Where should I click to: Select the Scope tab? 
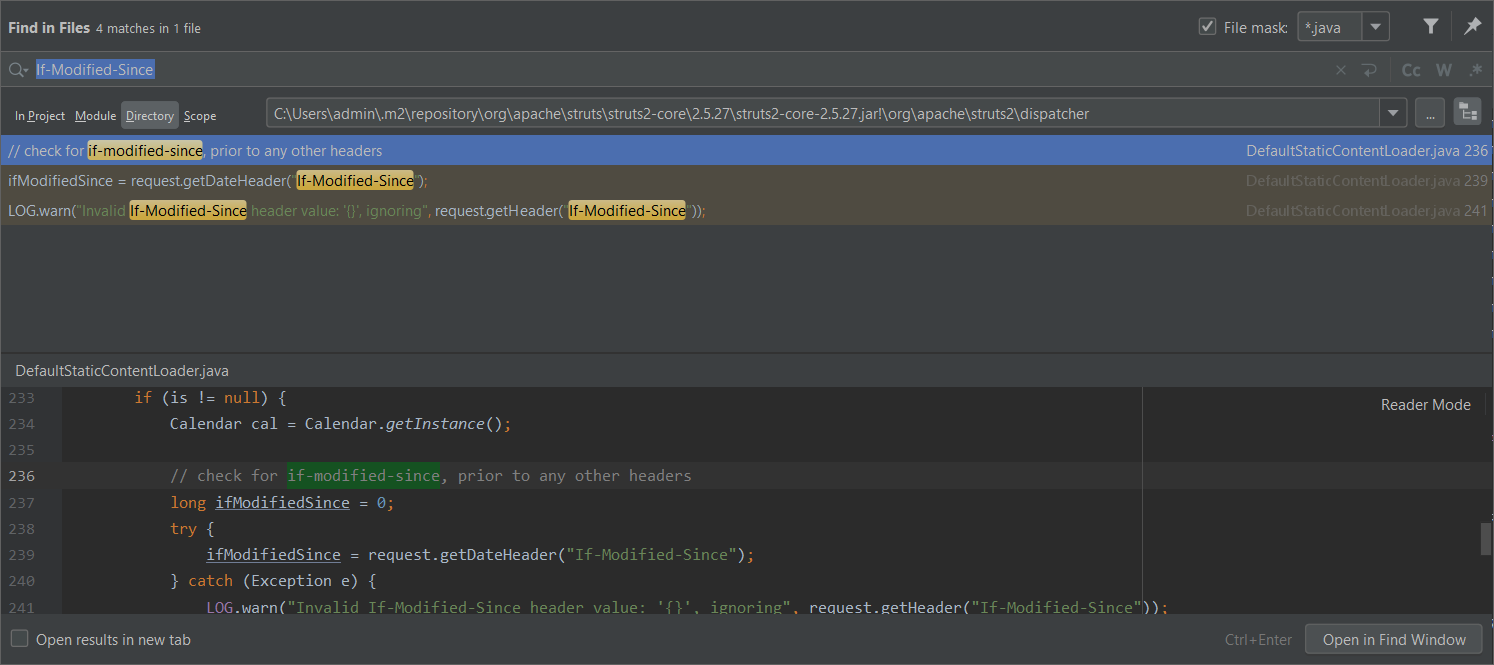point(200,116)
